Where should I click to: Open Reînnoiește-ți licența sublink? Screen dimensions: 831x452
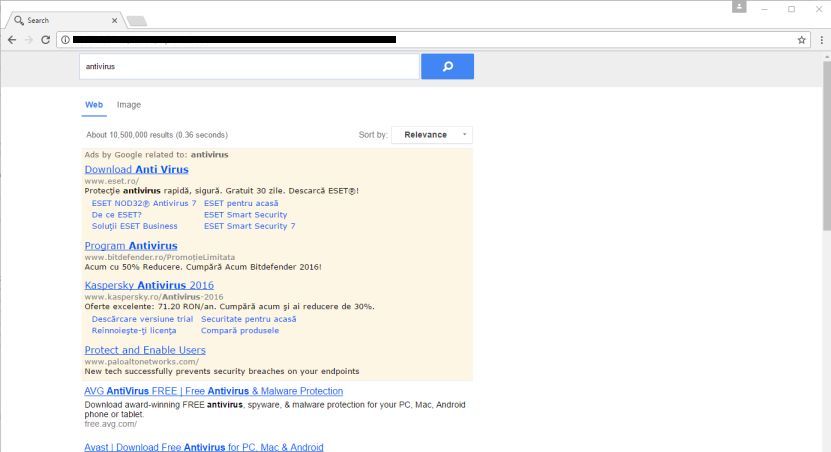pos(134,331)
